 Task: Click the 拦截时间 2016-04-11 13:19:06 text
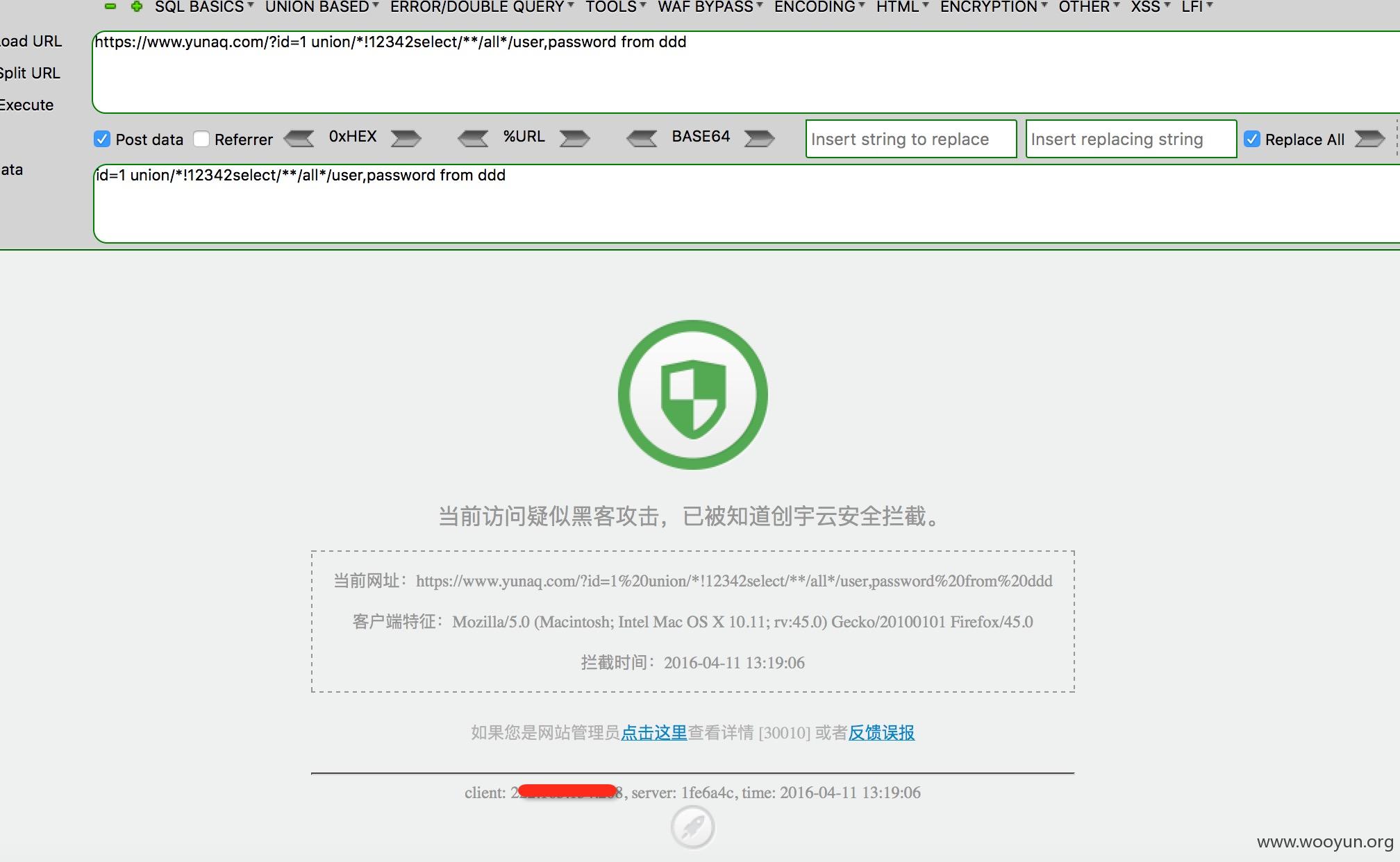point(693,663)
